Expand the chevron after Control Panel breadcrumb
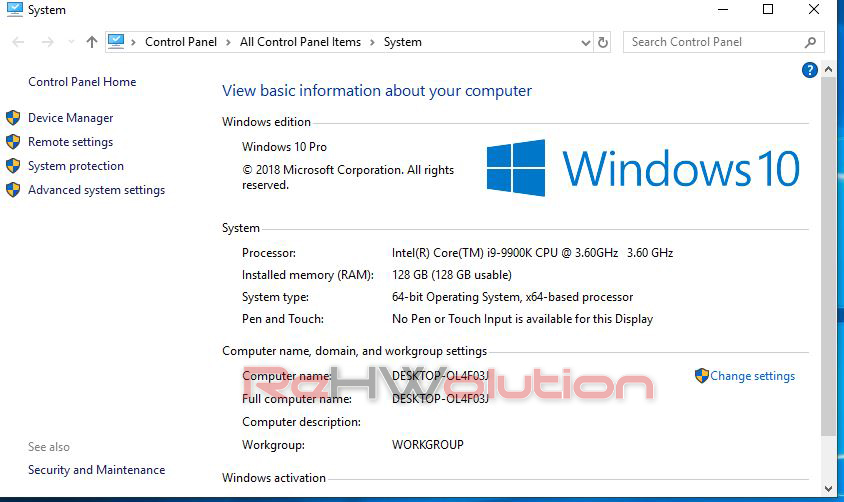 [230, 42]
